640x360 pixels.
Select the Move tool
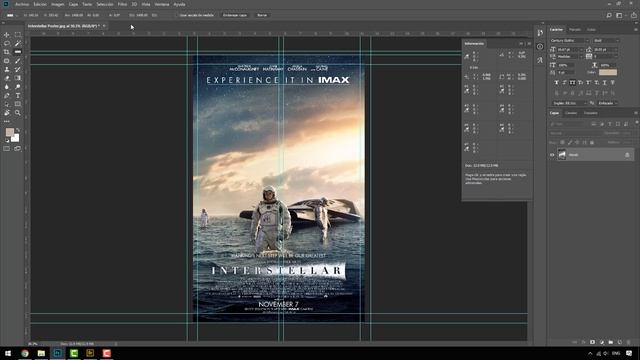pyautogui.click(x=7, y=35)
